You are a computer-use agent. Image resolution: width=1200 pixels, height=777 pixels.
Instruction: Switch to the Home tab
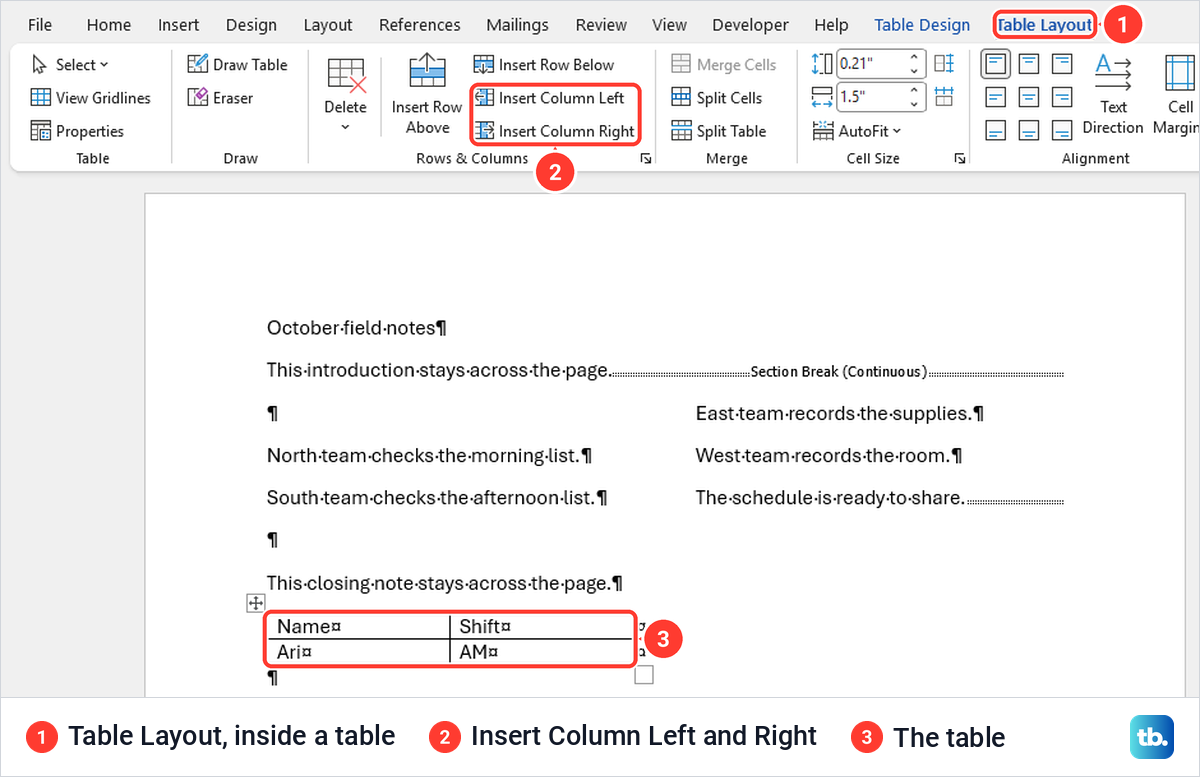click(109, 25)
